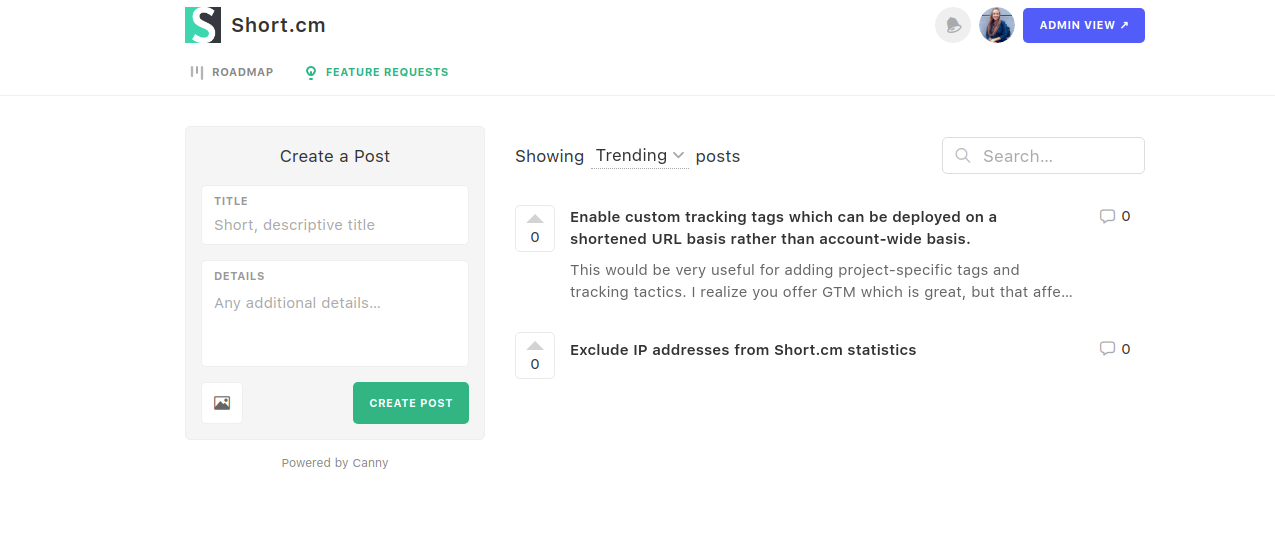Expand the Trending sort dropdown
This screenshot has width=1275, height=559.
click(x=639, y=156)
